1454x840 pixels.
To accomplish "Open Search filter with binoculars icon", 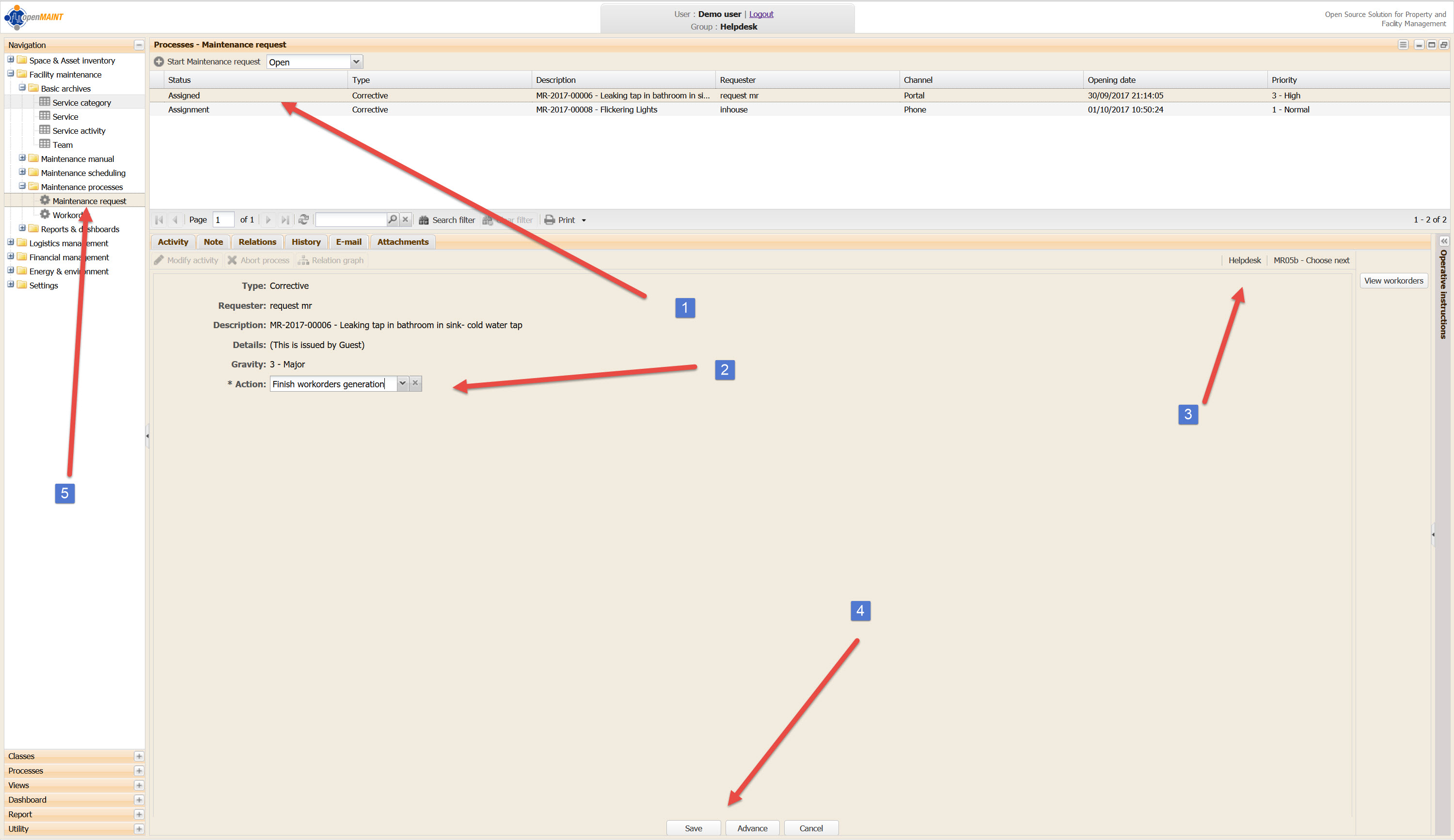I will click(x=424, y=220).
